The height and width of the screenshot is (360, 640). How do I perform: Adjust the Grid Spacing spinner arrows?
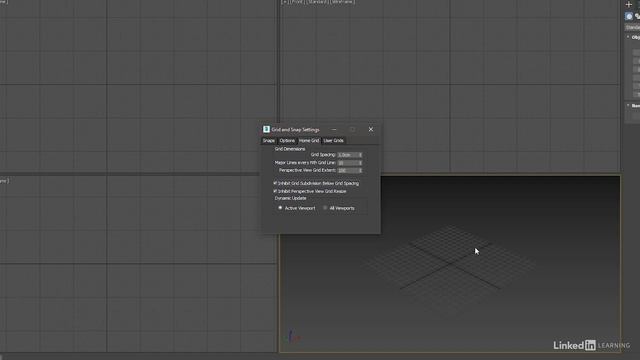(360, 155)
